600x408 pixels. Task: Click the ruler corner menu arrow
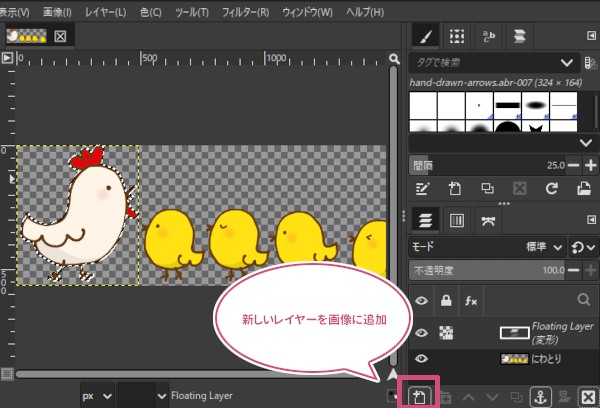coord(7,58)
